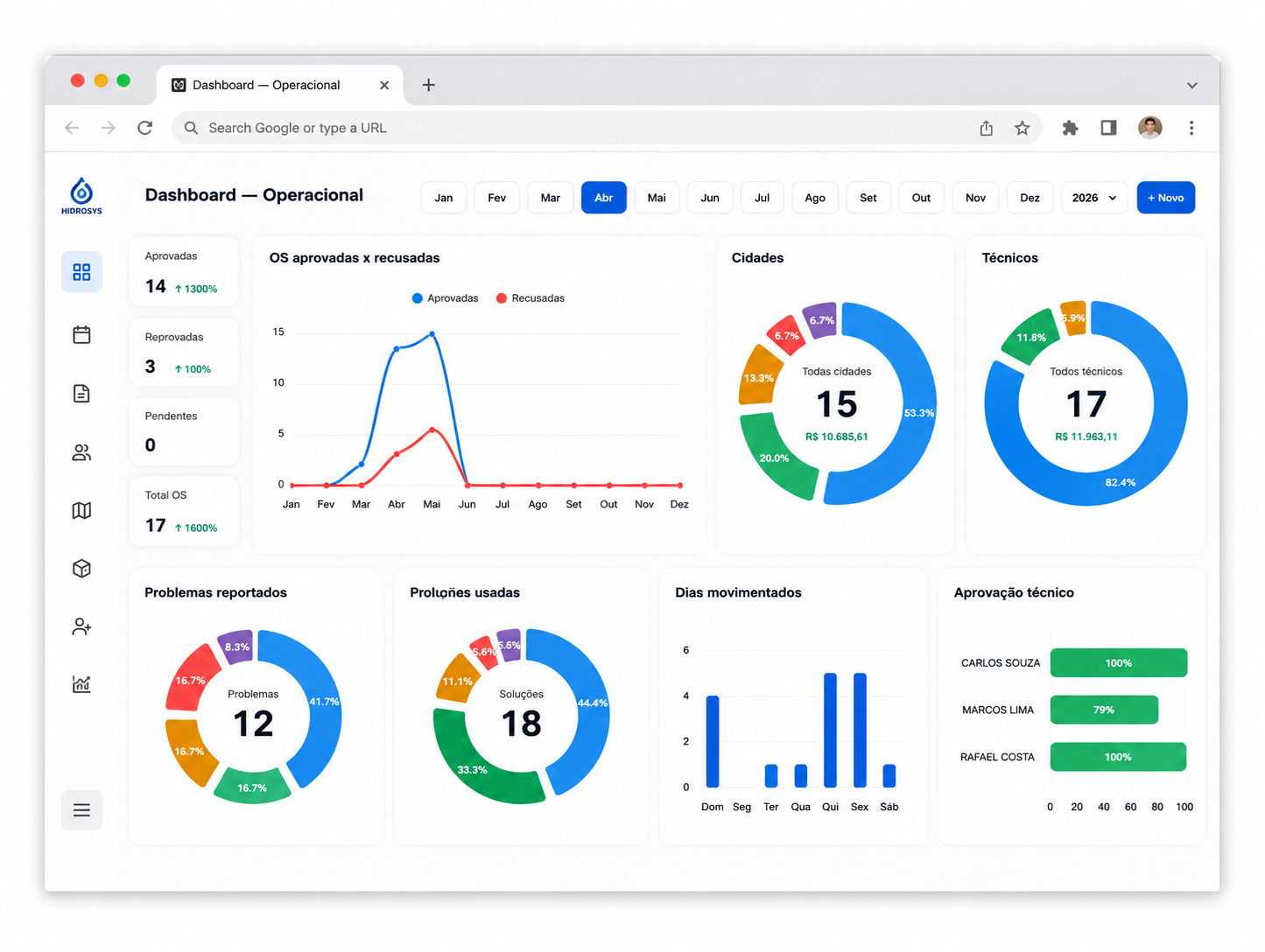Click the Qui bar in Dias movimentados
This screenshot has height=952, width=1265.
tap(830, 730)
